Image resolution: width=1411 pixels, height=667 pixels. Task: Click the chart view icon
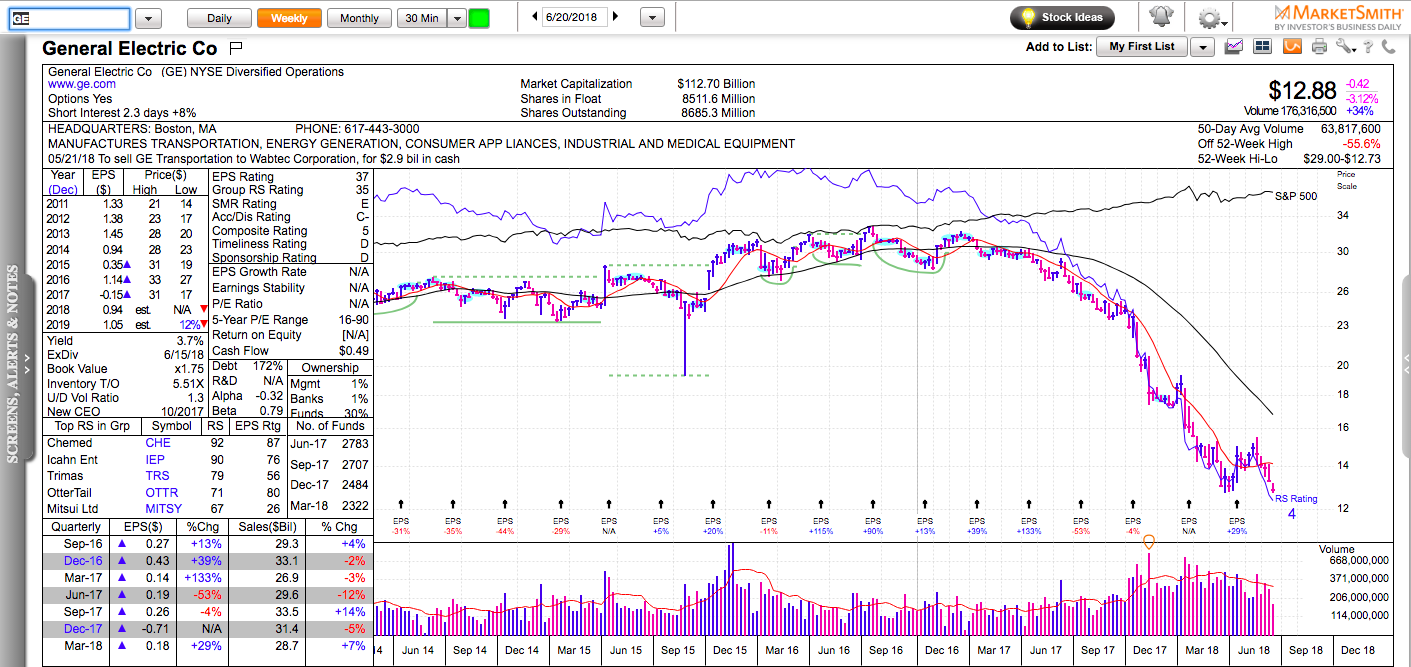coord(1234,46)
